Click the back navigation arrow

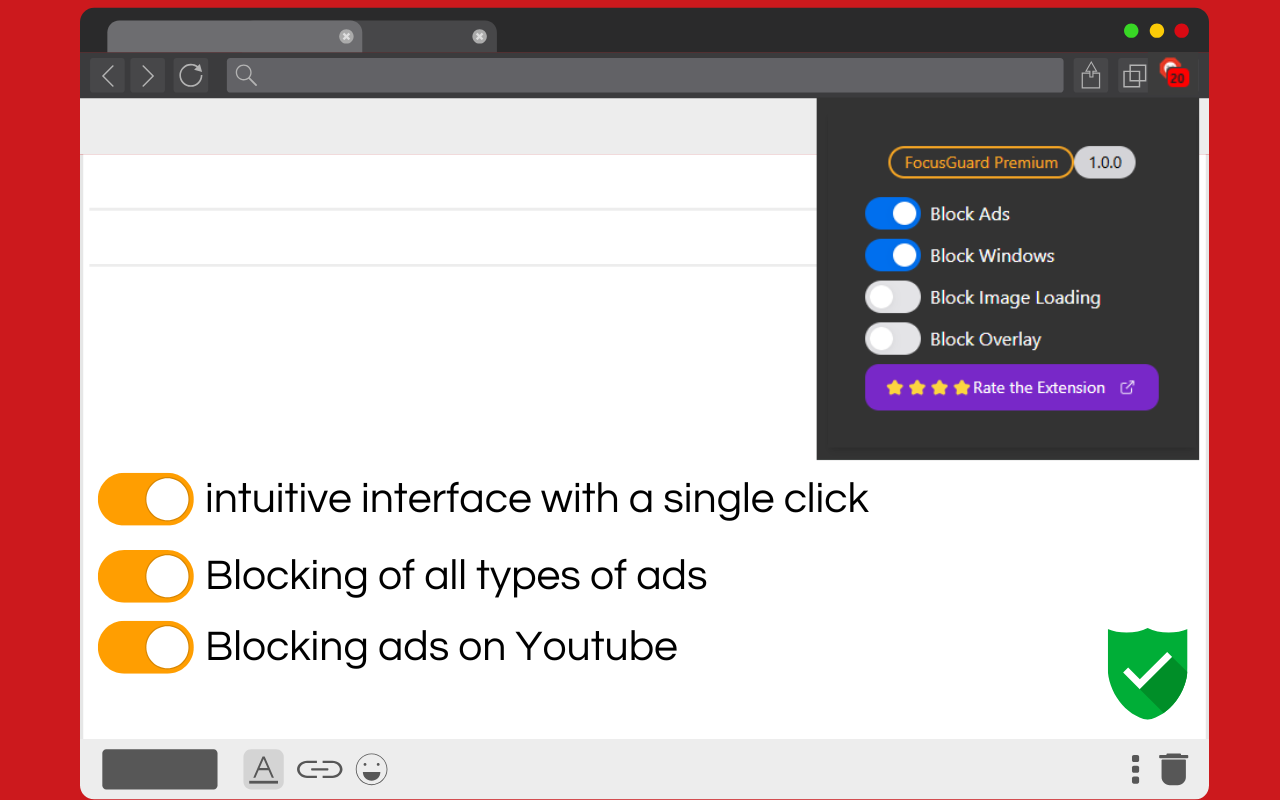pos(107,75)
